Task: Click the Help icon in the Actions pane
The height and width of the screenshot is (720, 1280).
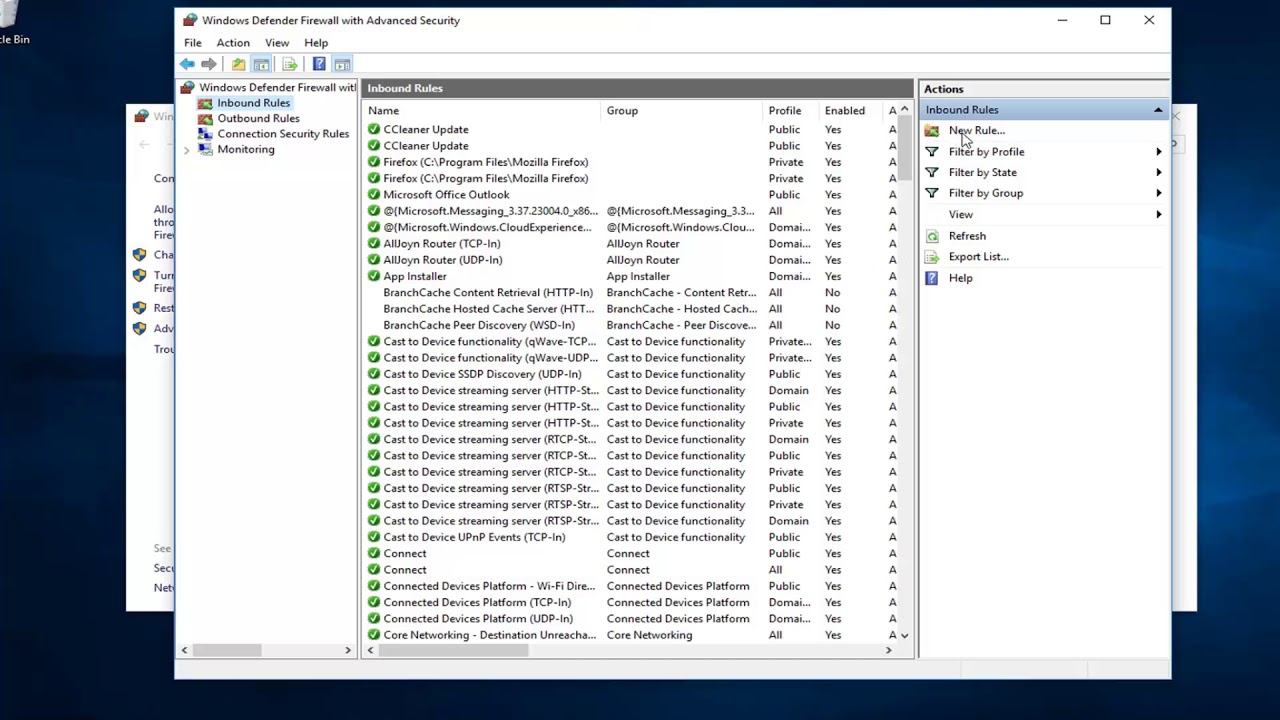Action: [932, 278]
